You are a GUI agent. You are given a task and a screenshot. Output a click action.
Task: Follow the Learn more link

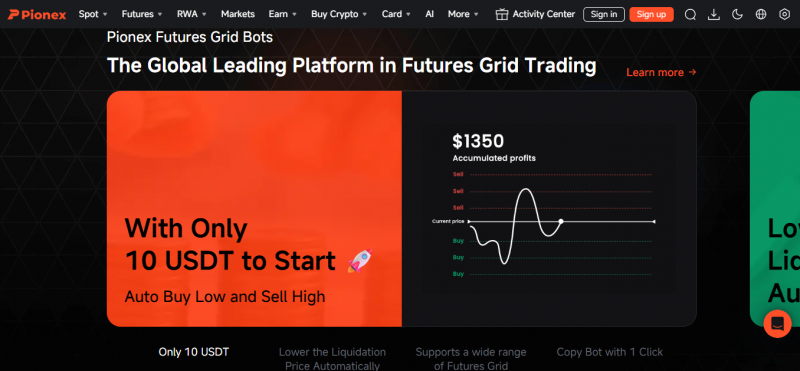661,72
